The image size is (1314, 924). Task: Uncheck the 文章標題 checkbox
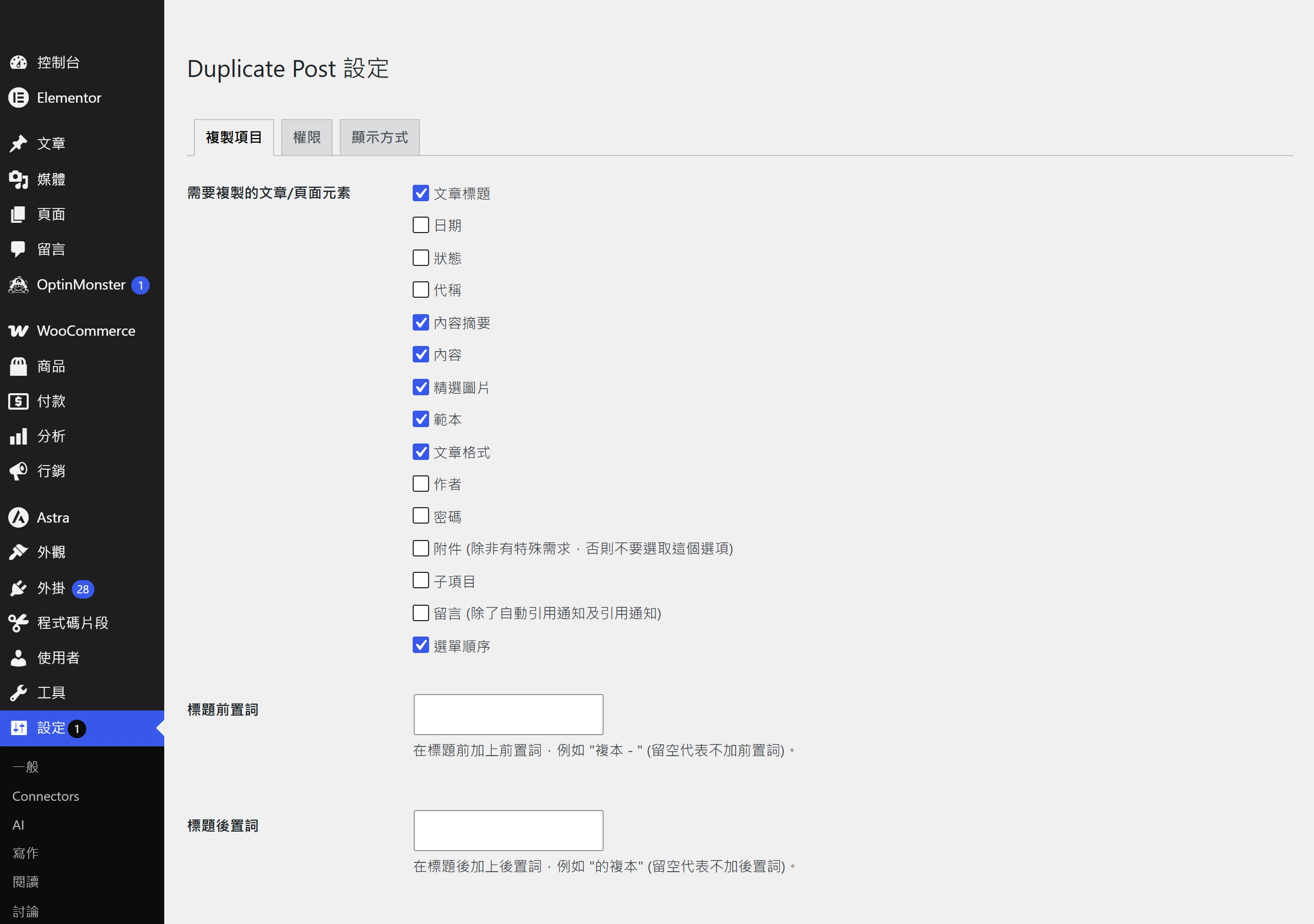(421, 193)
